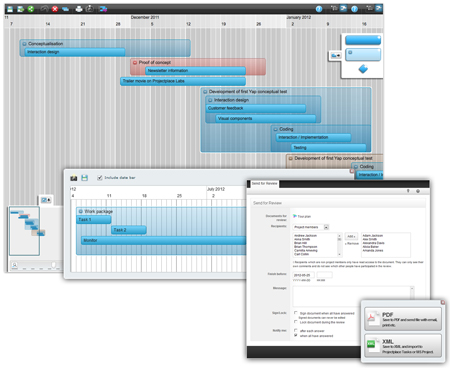Collapse blue Development of first Yap conceptual test
The width and height of the screenshot is (450, 368).
coord(205,92)
